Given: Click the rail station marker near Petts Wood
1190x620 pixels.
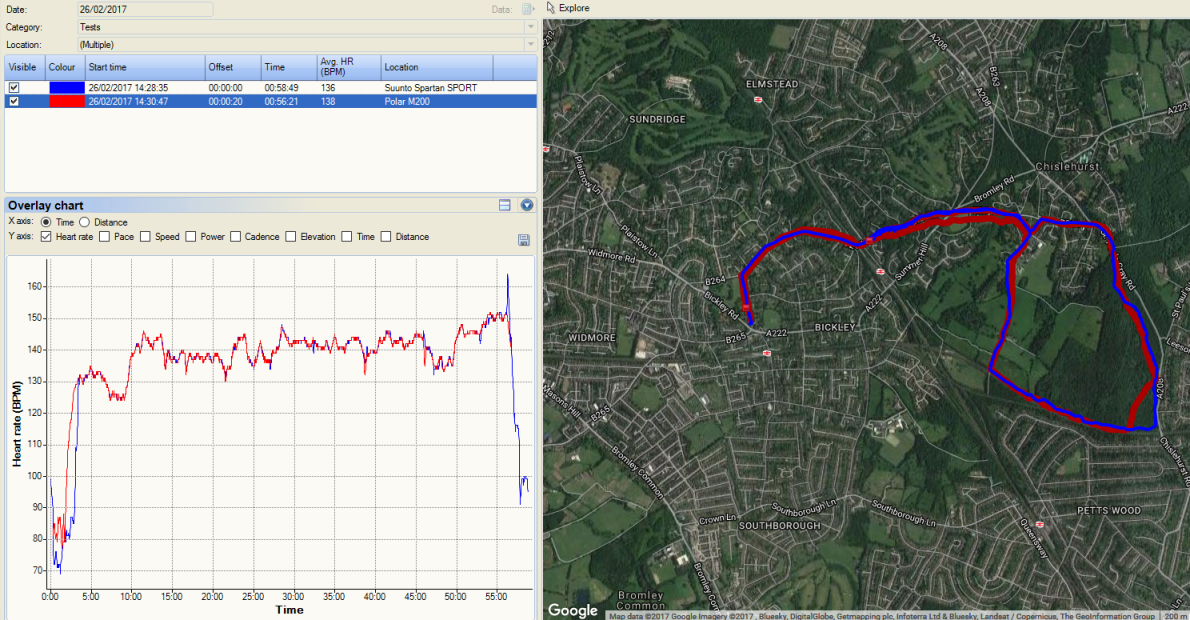Looking at the screenshot, I should tap(1039, 524).
